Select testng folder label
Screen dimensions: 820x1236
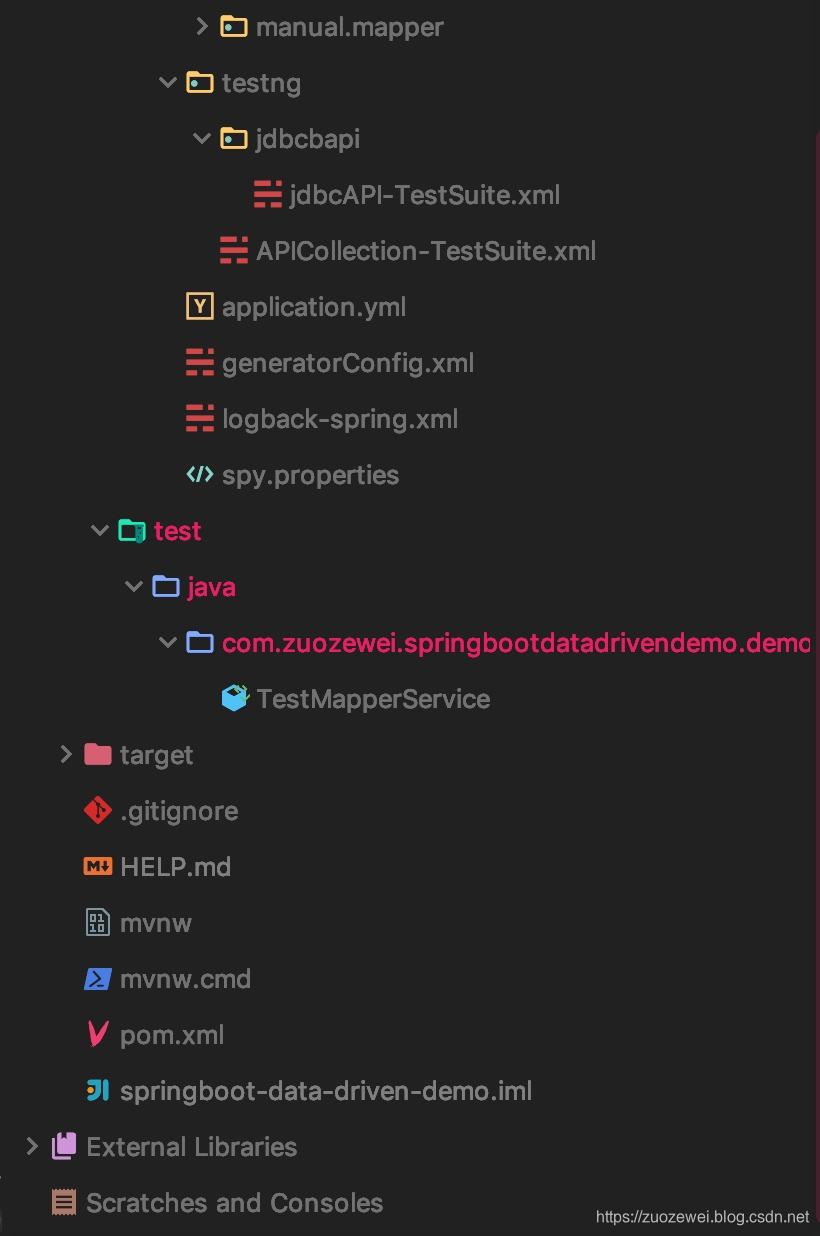pos(261,84)
